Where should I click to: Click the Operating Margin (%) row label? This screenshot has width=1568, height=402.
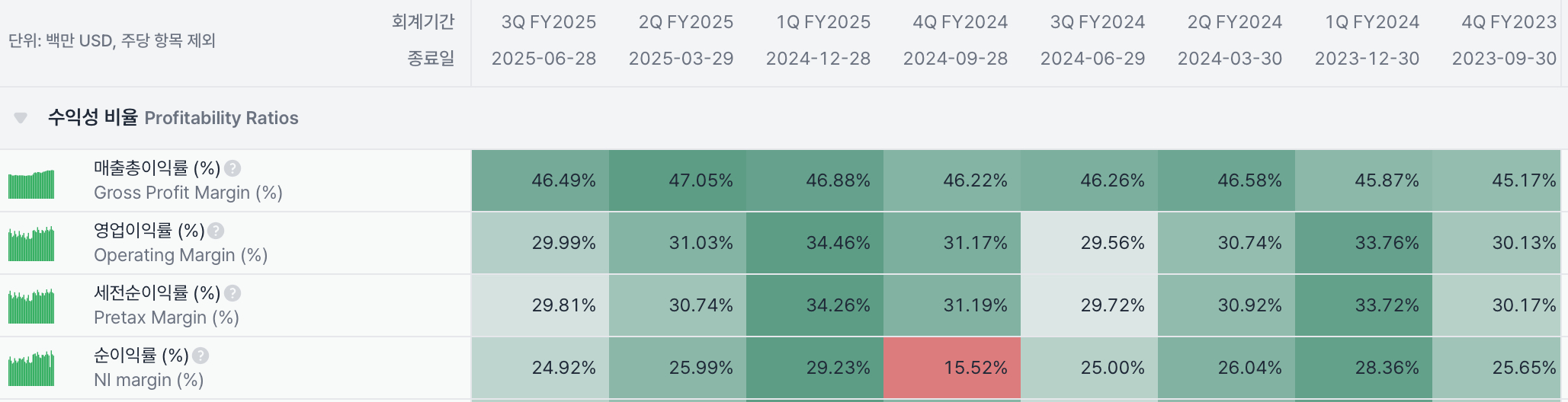[x=180, y=255]
